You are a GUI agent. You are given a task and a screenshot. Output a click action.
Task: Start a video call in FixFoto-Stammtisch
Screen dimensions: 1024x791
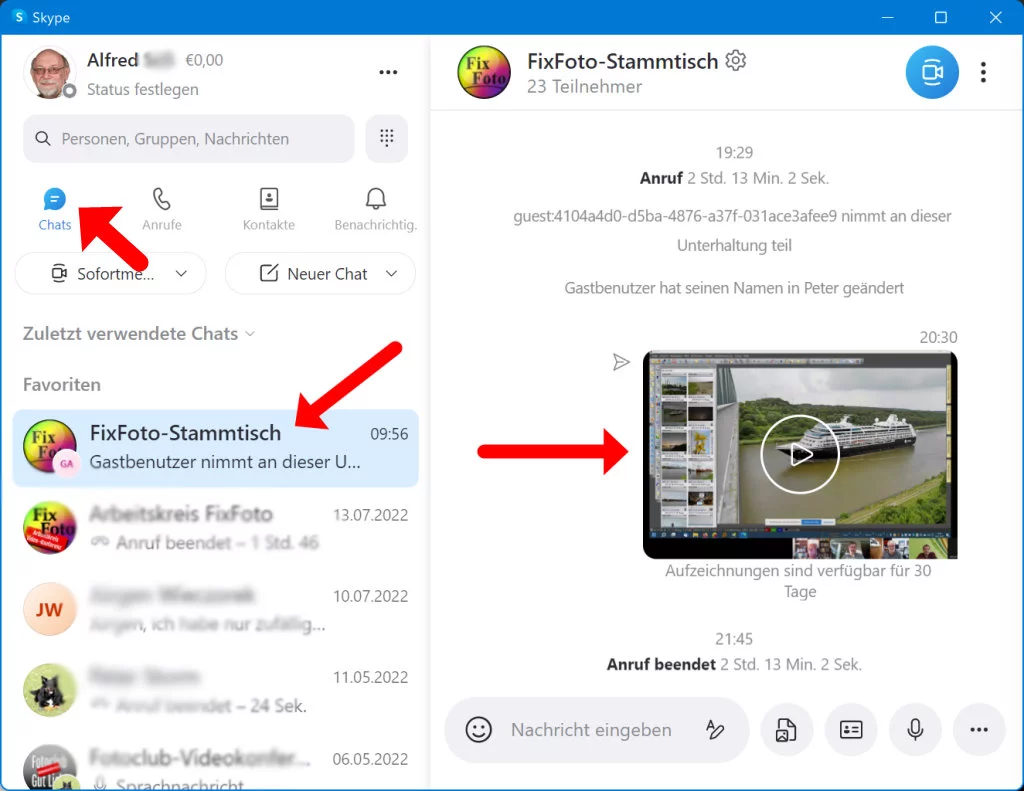pyautogui.click(x=932, y=72)
